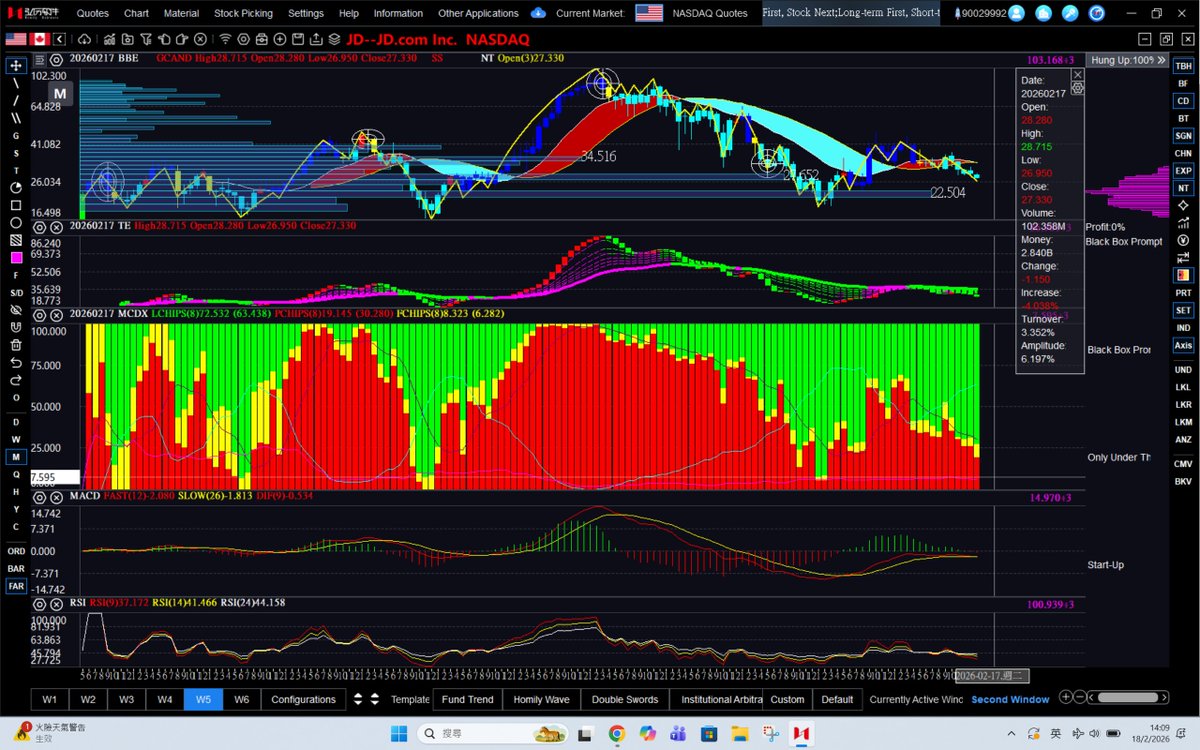
Task: Select the crosshair move tool in left toolbar
Action: point(16,65)
